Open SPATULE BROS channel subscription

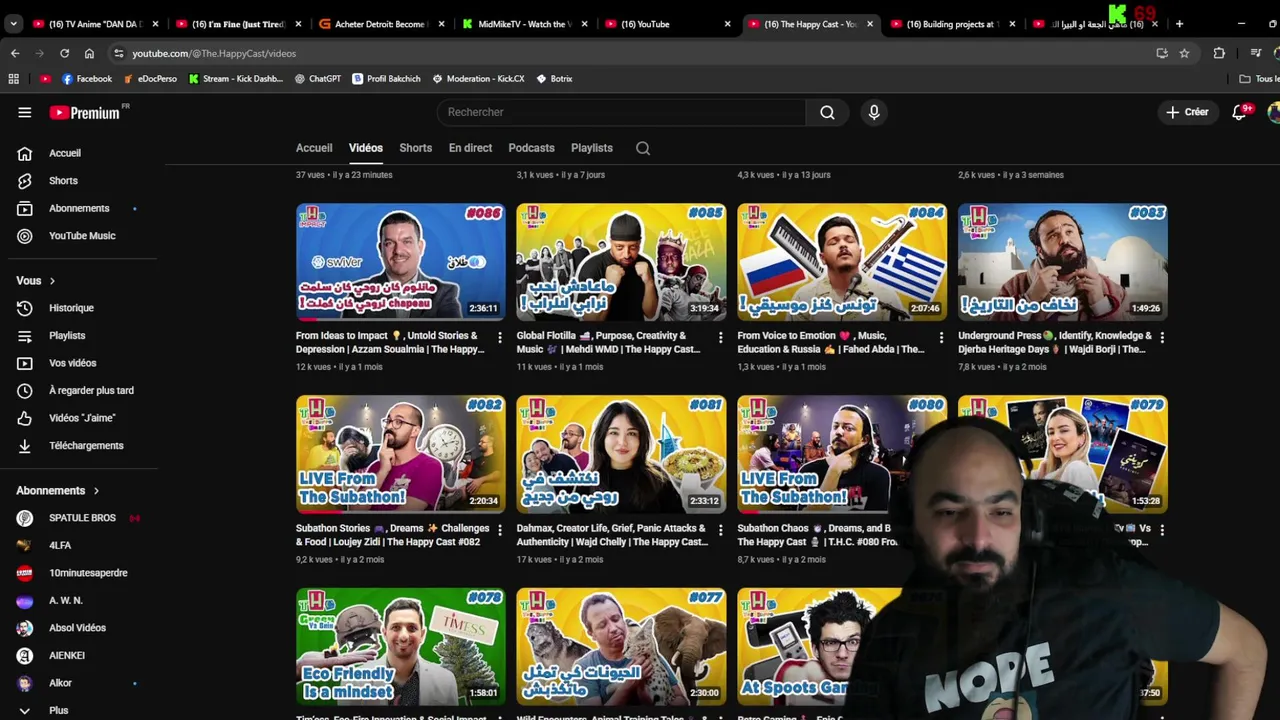point(82,518)
